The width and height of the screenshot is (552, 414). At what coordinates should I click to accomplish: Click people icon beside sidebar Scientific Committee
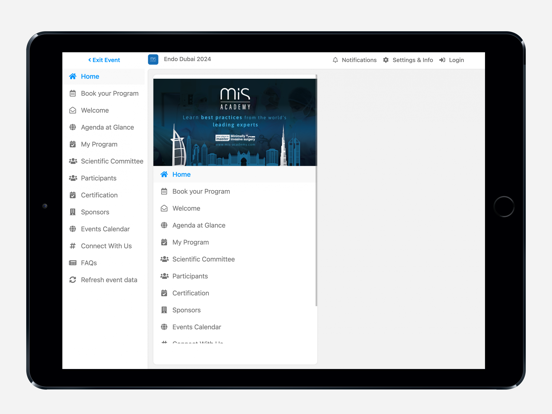click(x=73, y=161)
